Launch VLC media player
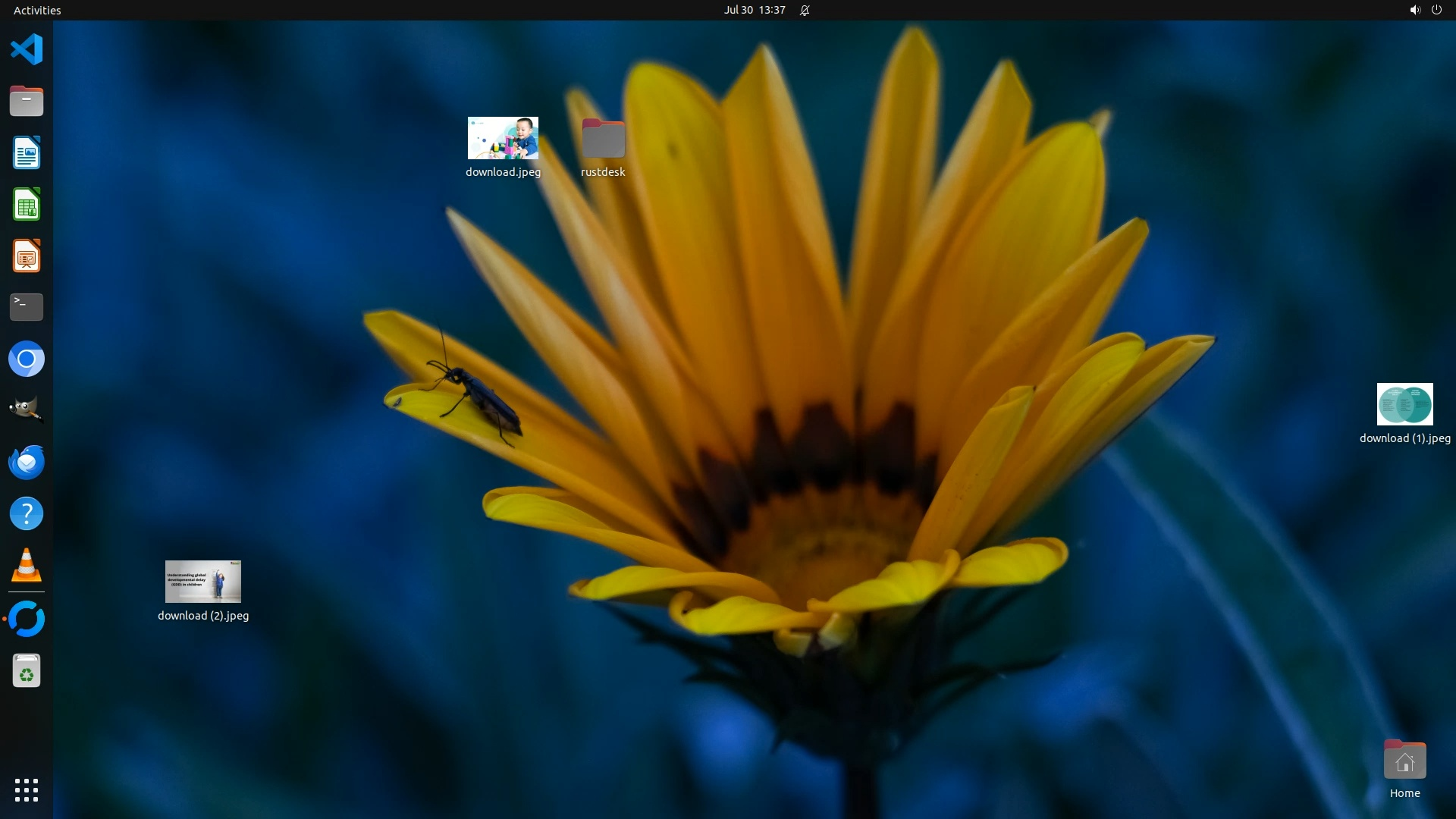This screenshot has width=1456, height=819. tap(27, 566)
